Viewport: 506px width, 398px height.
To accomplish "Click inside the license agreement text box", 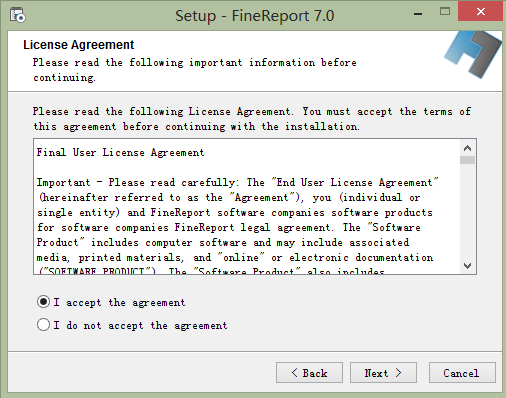I will click(247, 207).
